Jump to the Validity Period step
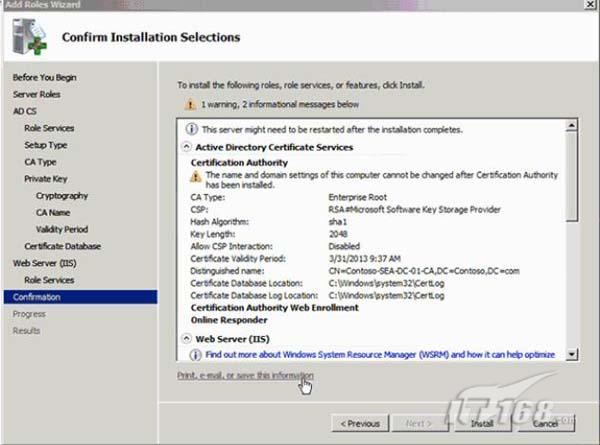Screen dimensions: 600x445 pos(62,229)
